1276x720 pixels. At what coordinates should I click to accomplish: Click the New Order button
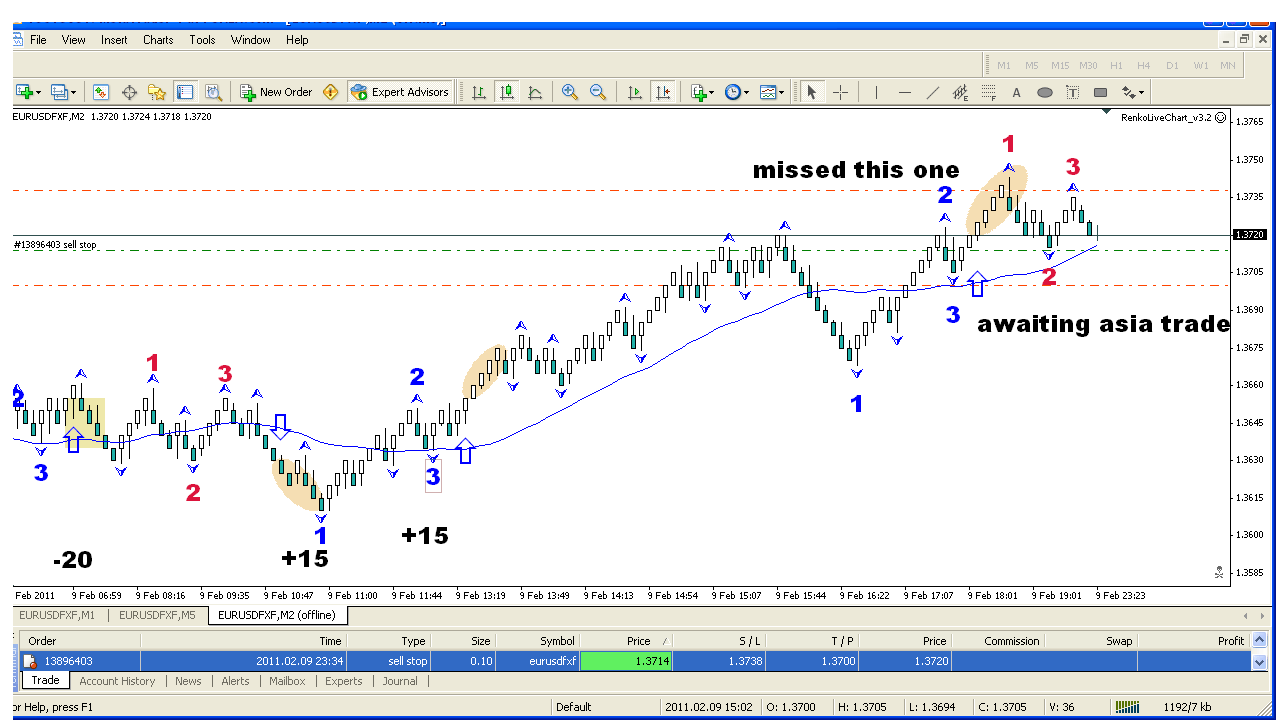click(x=276, y=92)
